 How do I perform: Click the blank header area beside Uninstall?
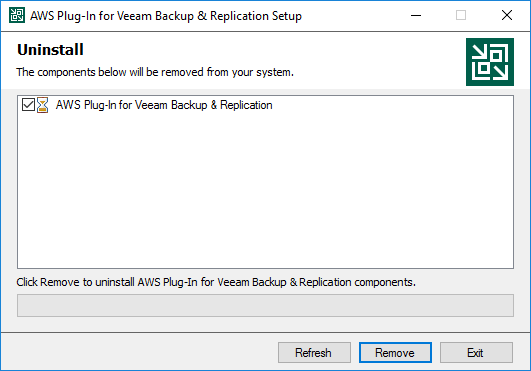coord(271,50)
